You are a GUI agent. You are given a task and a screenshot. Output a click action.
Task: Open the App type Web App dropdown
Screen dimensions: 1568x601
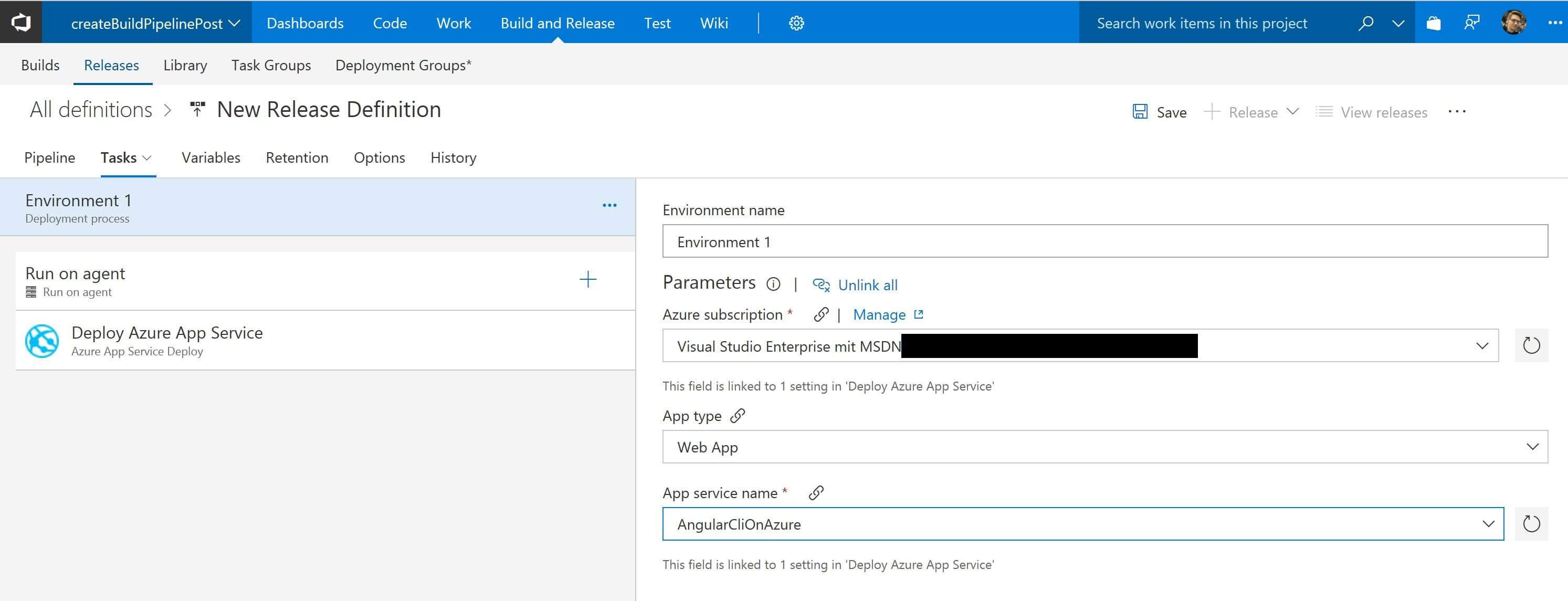coord(1532,447)
